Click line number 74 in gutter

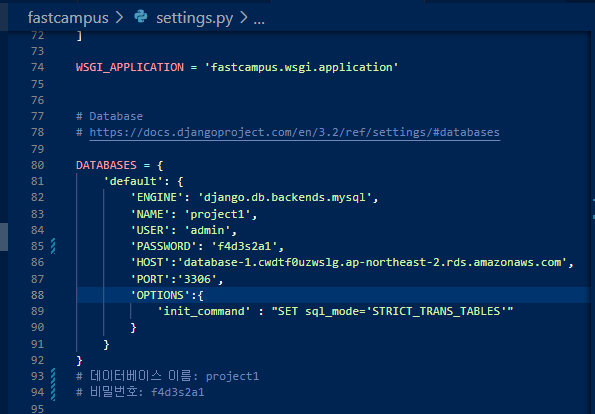pyautogui.click(x=37, y=67)
